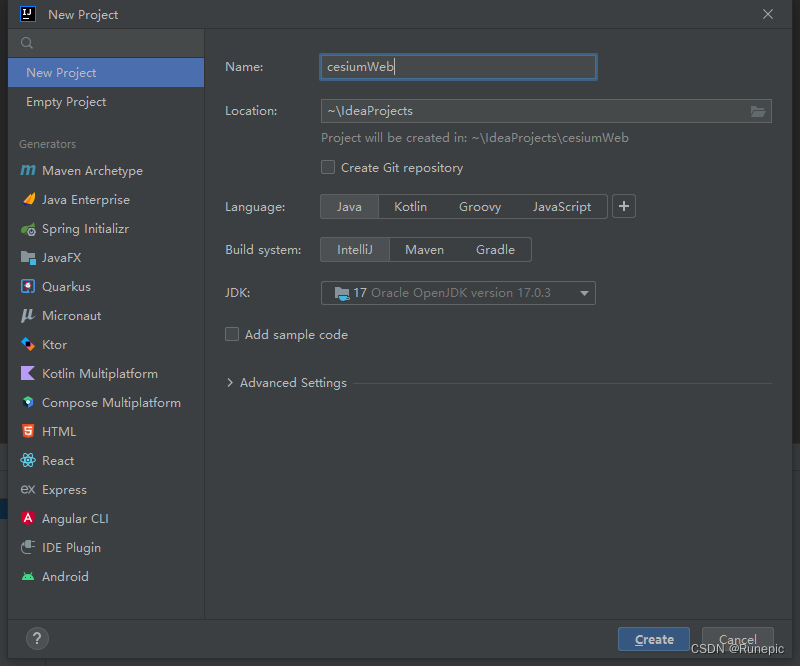Click the Spring Initializr leaf icon
The image size is (800, 666).
coord(28,229)
